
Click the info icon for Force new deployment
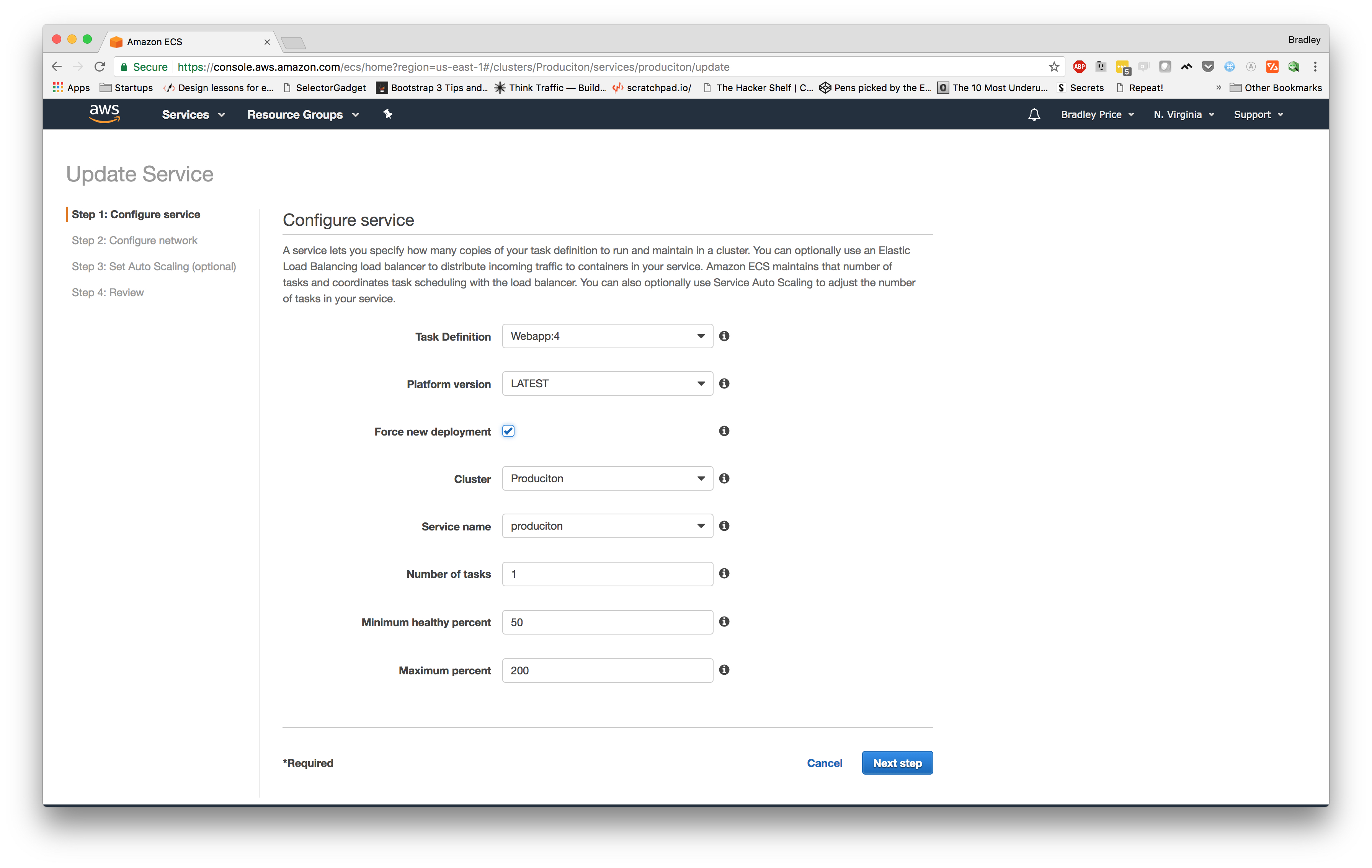724,431
